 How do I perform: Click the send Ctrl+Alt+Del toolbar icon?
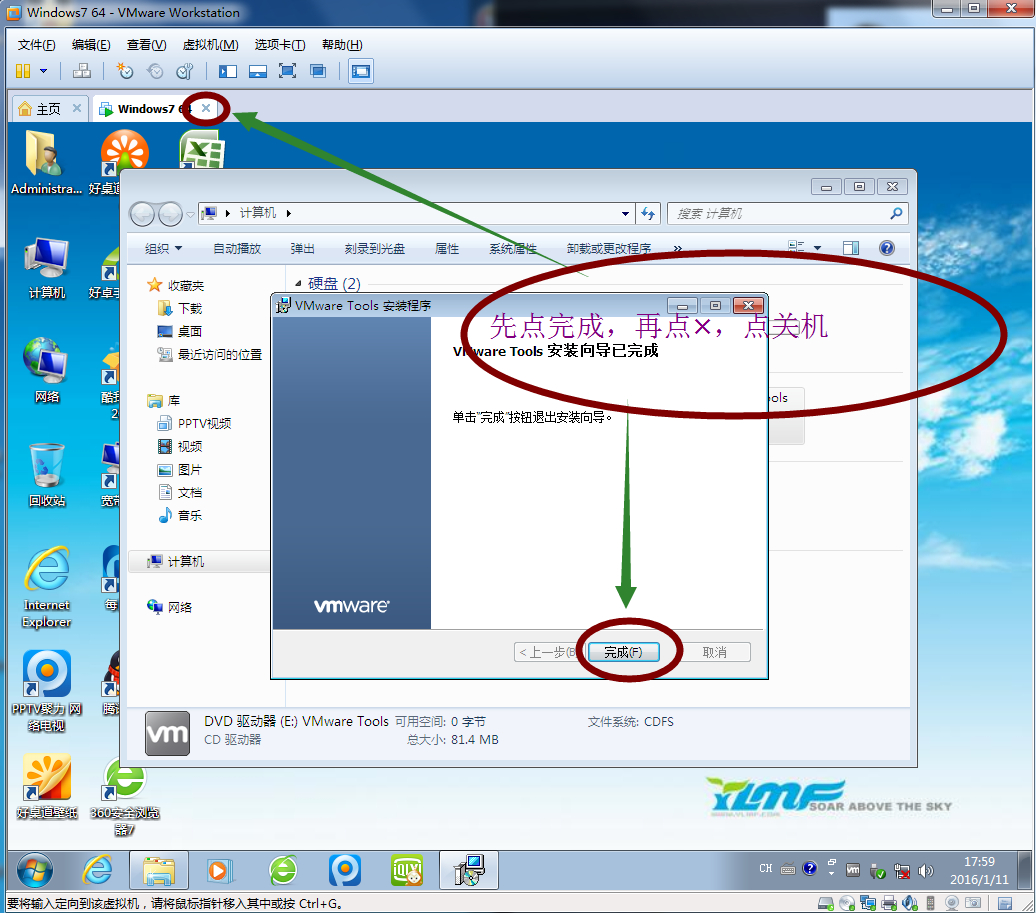[82, 71]
